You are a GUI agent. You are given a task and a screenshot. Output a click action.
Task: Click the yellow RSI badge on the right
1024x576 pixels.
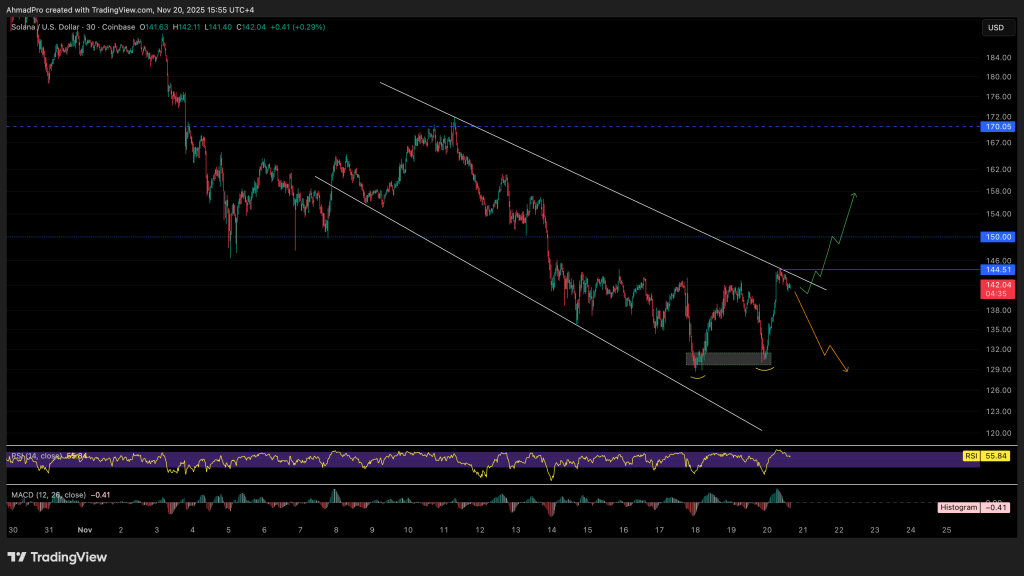(x=970, y=456)
